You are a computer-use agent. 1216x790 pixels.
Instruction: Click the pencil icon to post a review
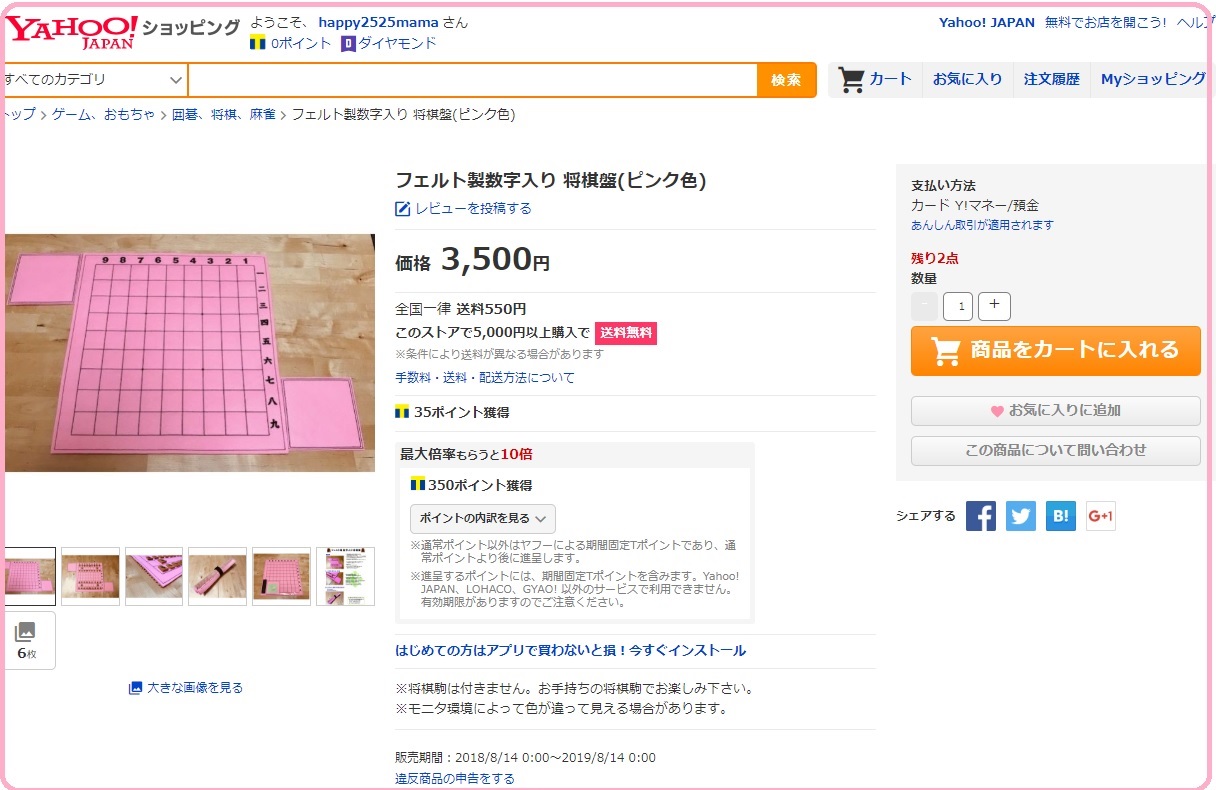point(403,209)
